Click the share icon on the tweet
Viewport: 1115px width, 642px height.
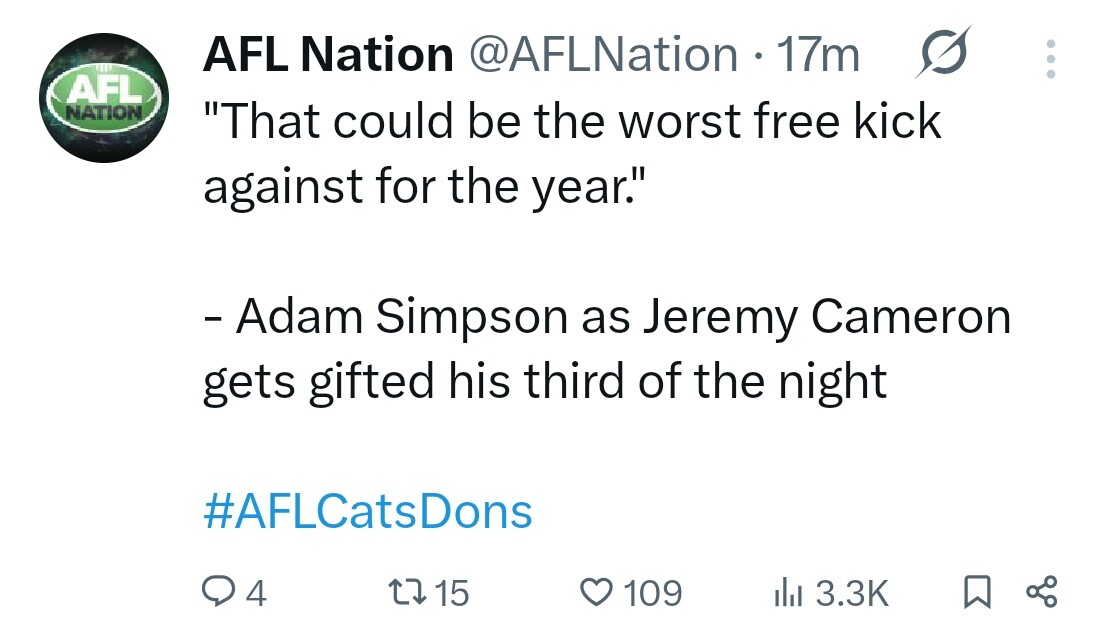pyautogui.click(x=1041, y=593)
